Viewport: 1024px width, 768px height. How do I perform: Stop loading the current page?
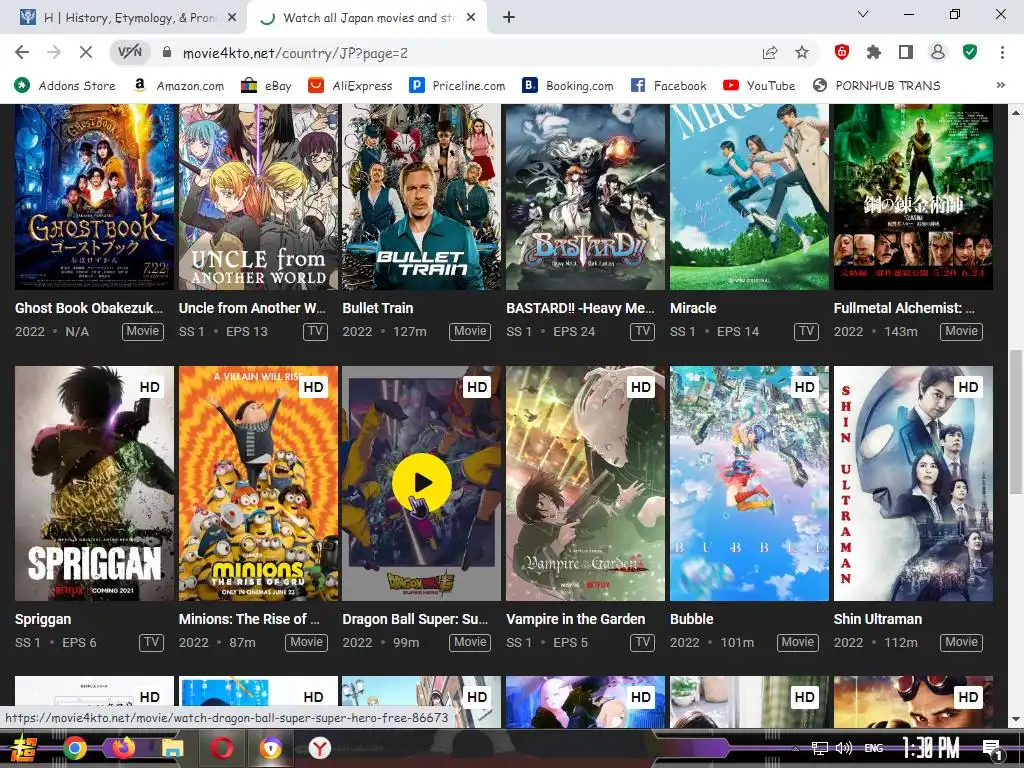tap(86, 52)
